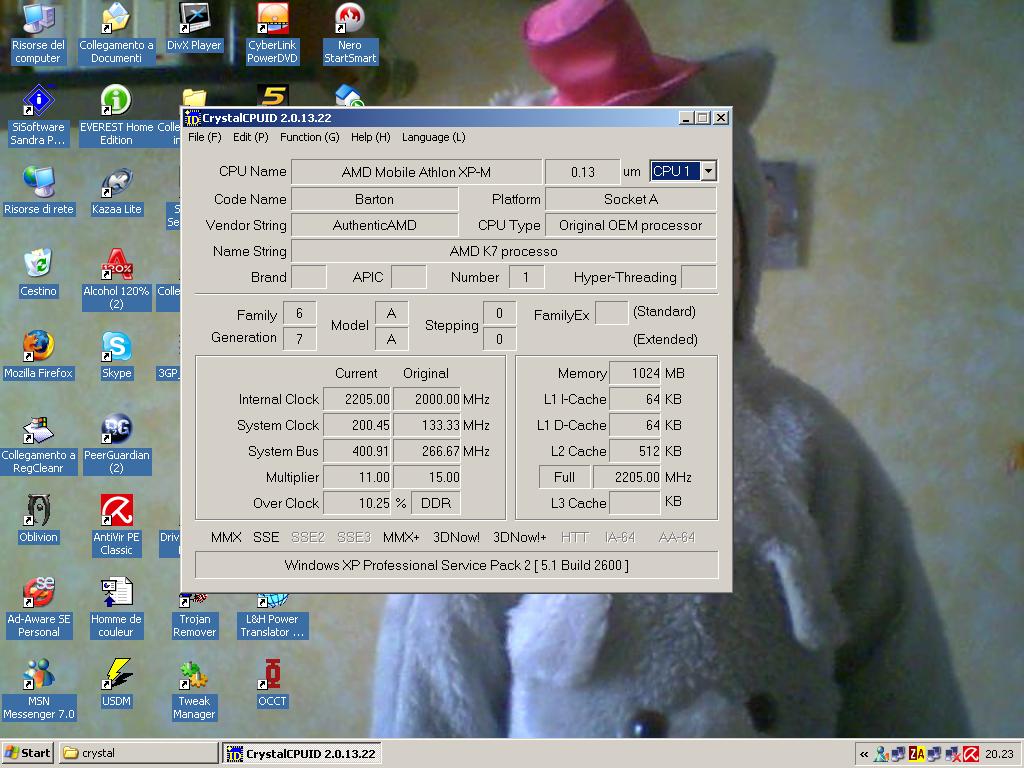1024x768 pixels.
Task: Click Code Name field Barton
Action: tap(374, 199)
